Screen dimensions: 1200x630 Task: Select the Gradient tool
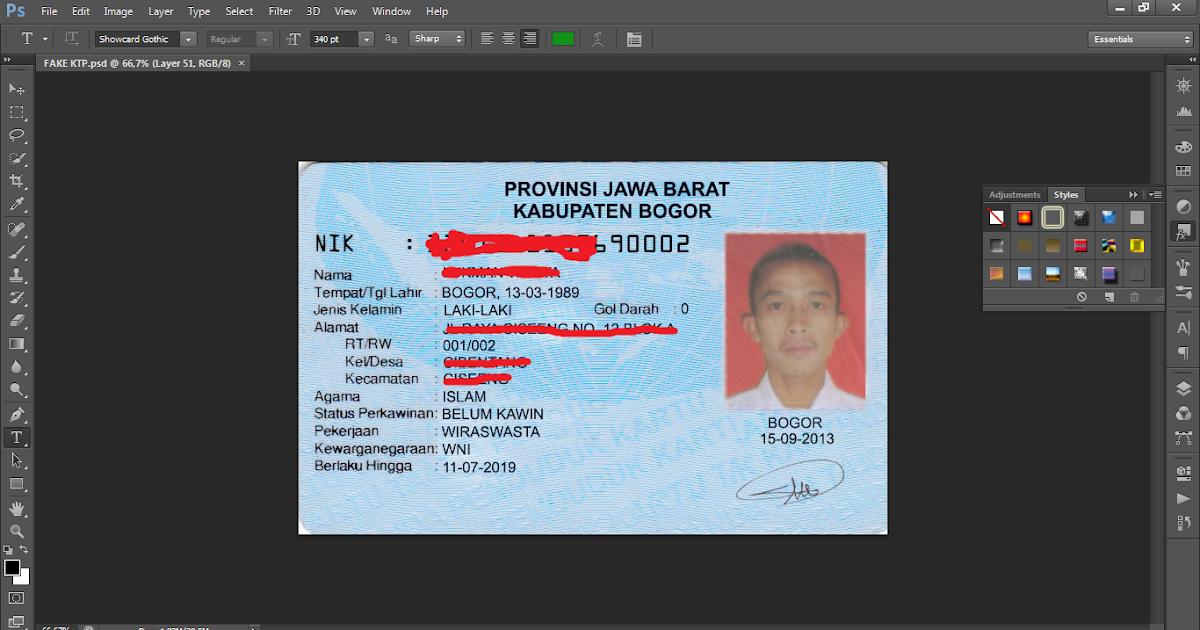click(x=17, y=345)
